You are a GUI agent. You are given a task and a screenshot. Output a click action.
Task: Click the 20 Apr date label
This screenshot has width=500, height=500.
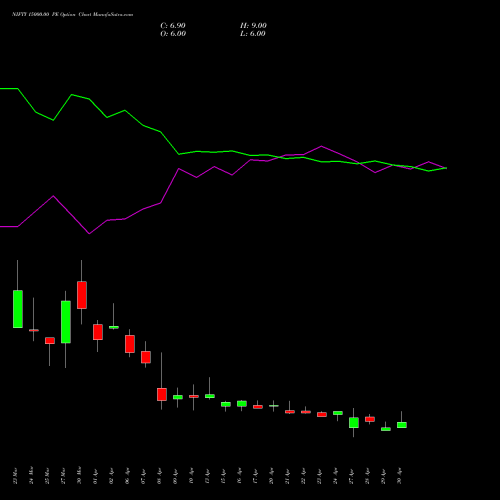271,476
